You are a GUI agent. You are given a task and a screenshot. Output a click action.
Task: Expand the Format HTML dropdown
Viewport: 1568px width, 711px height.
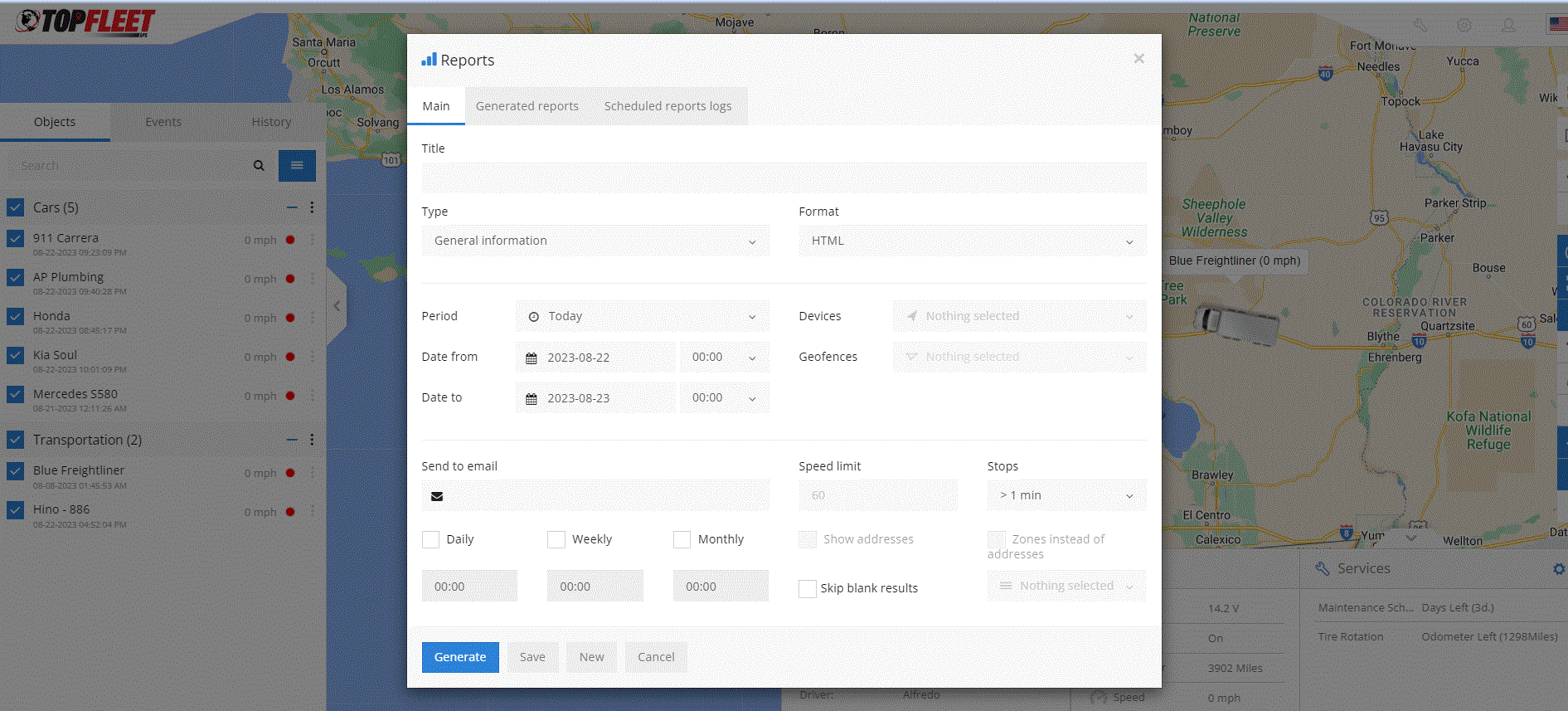click(x=972, y=241)
